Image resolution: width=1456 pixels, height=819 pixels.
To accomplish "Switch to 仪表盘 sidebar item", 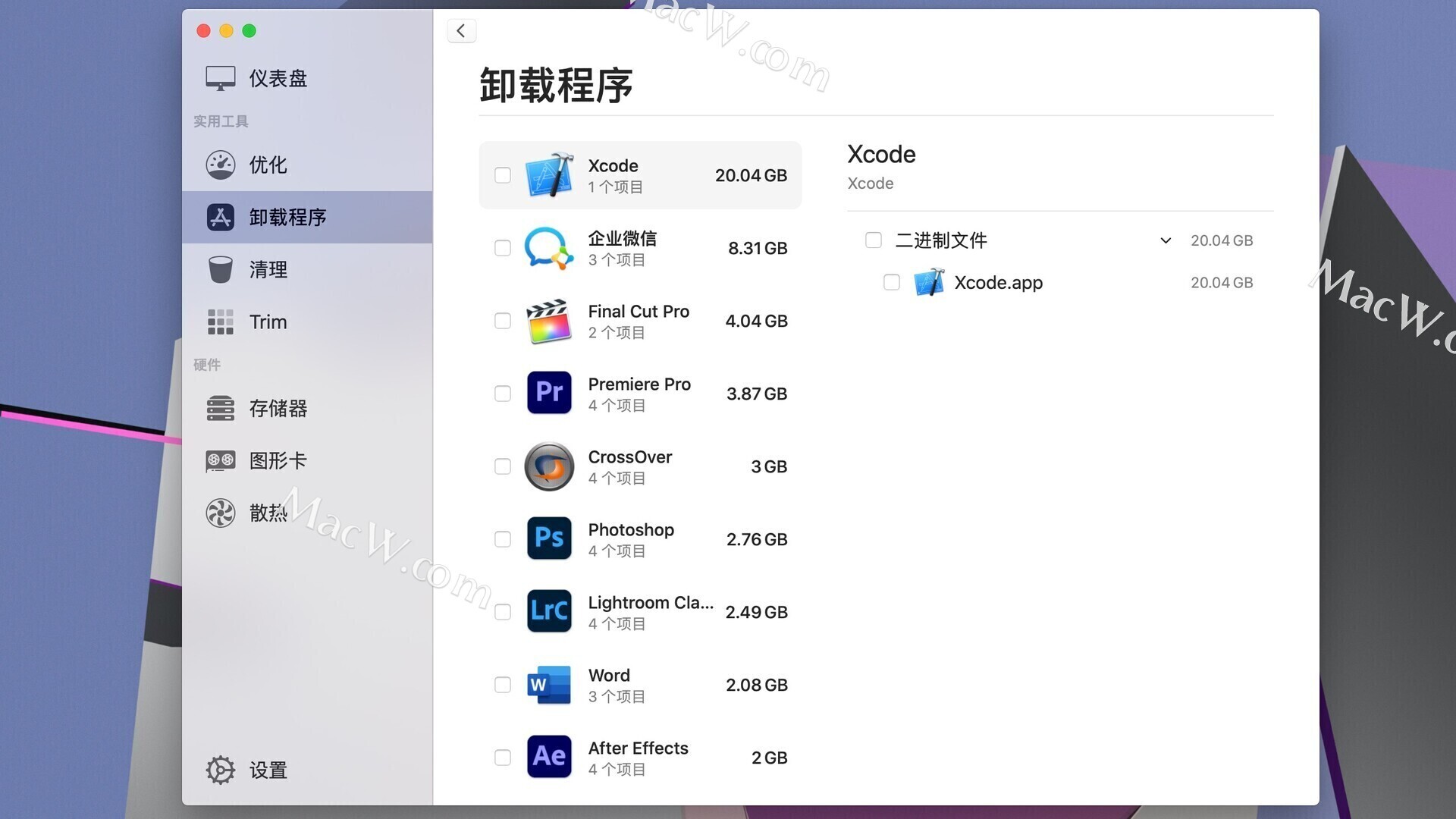I will [x=307, y=78].
